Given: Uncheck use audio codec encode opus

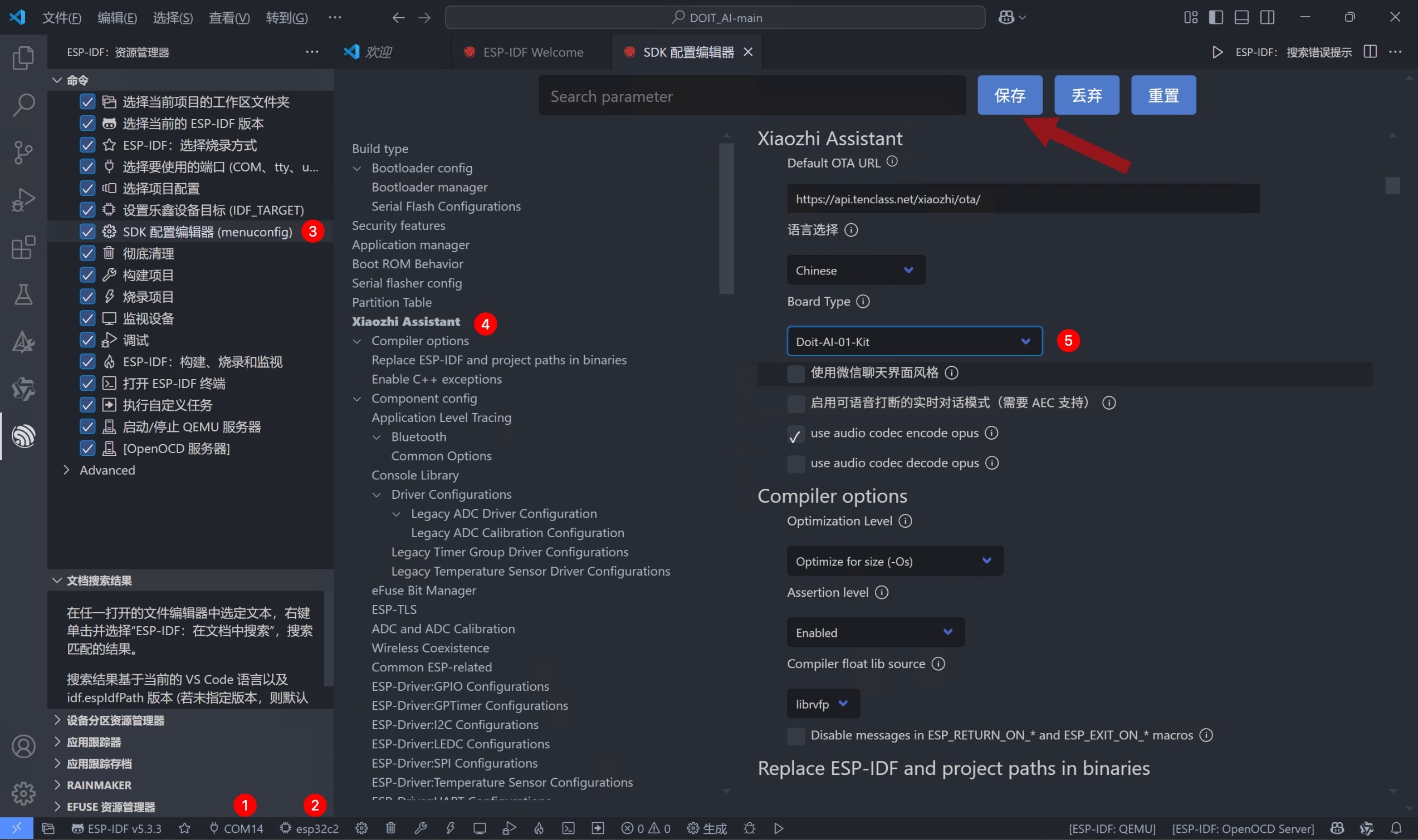Looking at the screenshot, I should [x=796, y=434].
